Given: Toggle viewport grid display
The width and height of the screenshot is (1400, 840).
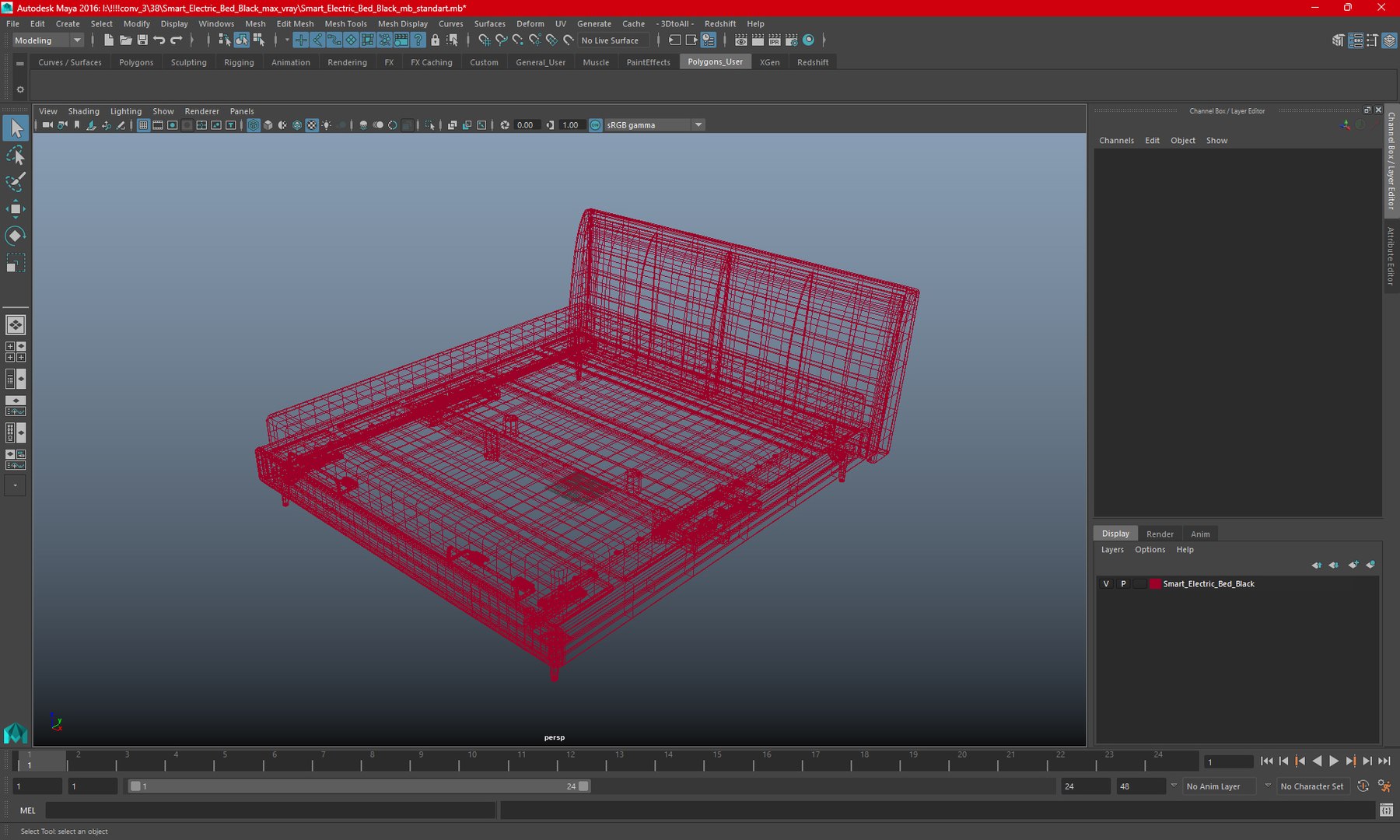Looking at the screenshot, I should pos(144,125).
